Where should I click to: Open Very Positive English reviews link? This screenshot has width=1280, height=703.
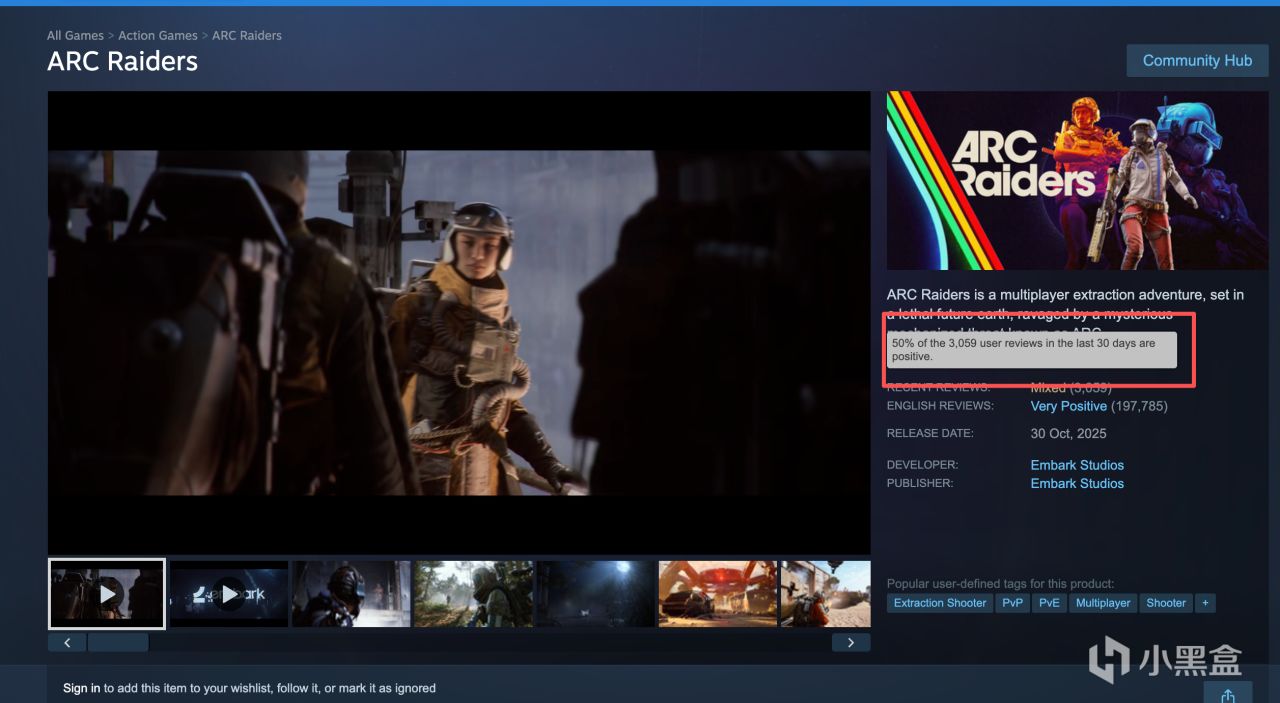coord(1069,406)
